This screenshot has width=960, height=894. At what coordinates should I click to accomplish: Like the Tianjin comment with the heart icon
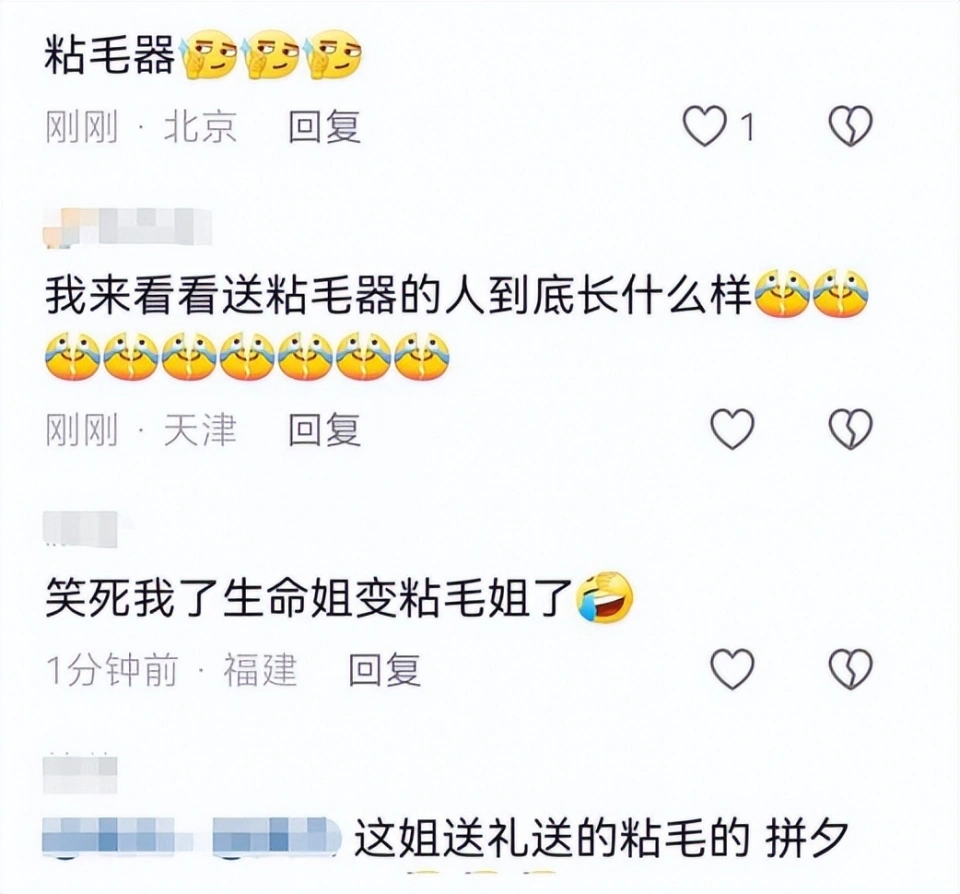pos(732,429)
